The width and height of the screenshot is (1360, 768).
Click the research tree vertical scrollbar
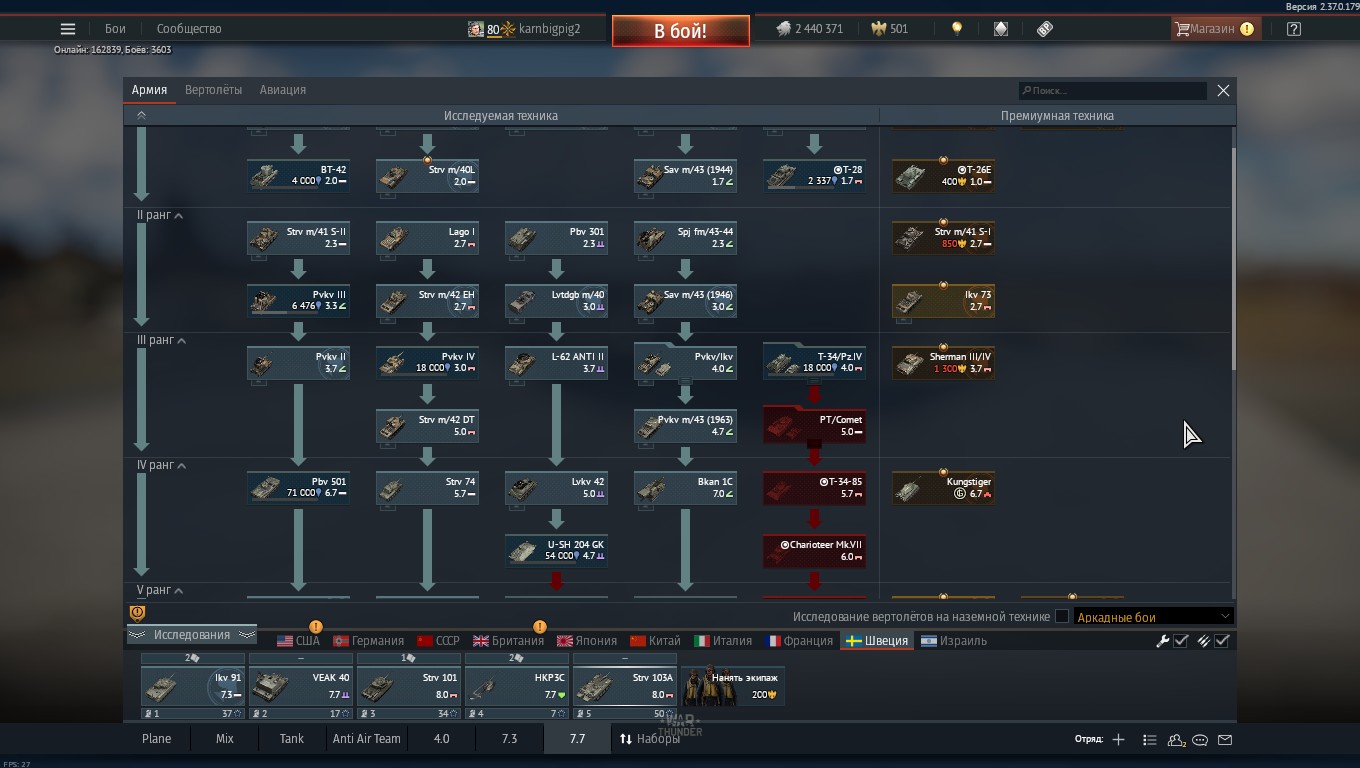[x=1233, y=258]
